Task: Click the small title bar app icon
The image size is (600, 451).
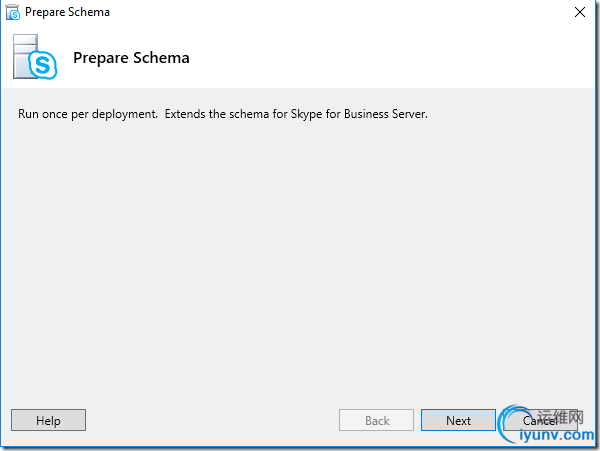Action: tap(13, 13)
